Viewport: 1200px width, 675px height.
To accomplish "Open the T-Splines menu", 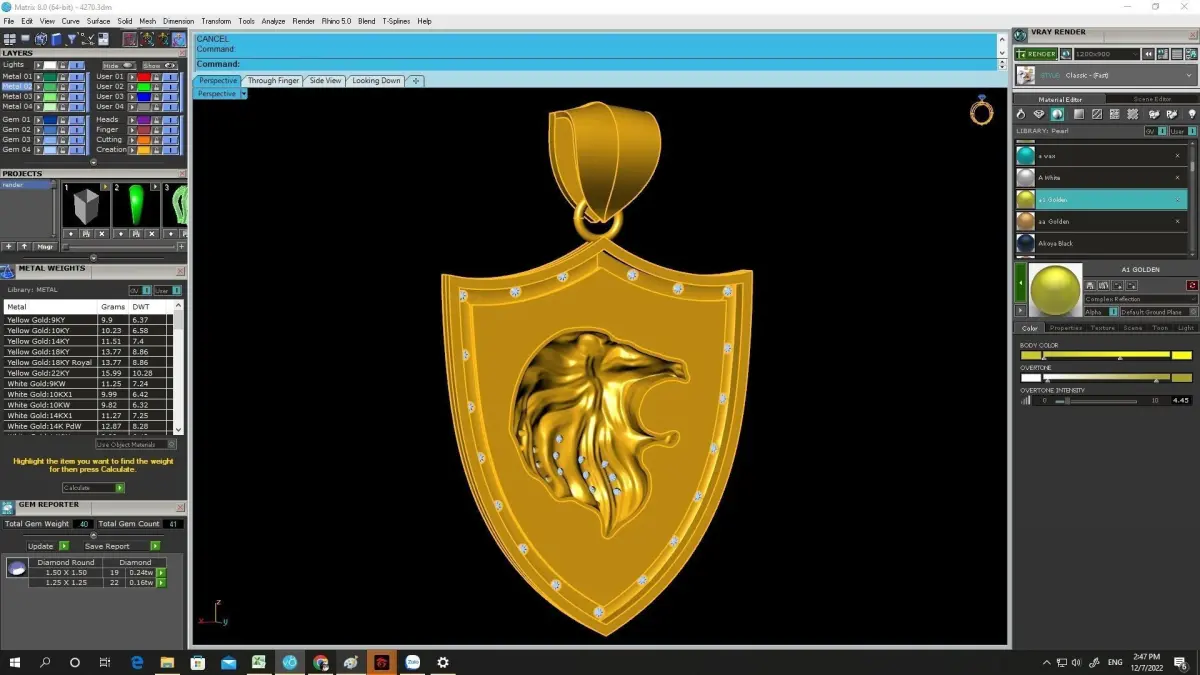I will pyautogui.click(x=396, y=21).
